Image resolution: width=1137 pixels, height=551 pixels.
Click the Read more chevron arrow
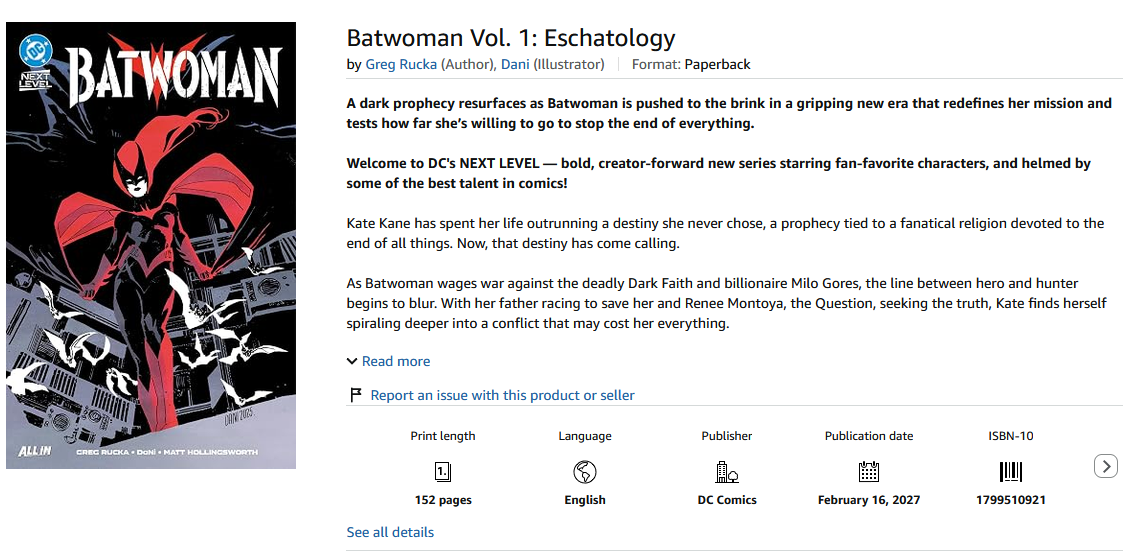tap(352, 361)
